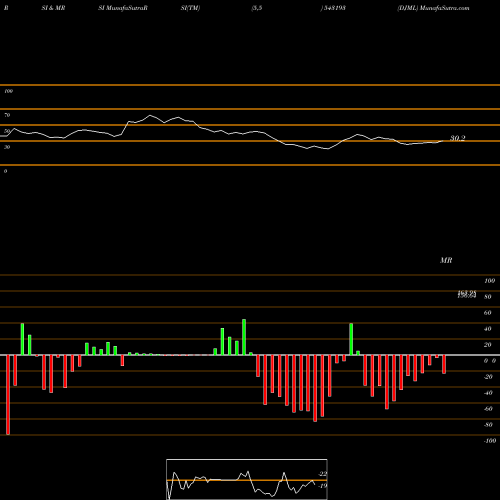The height and width of the screenshot is (500, 500).
Task: Click the 'SI MunafaSutraR' header label
Action: point(123,8)
